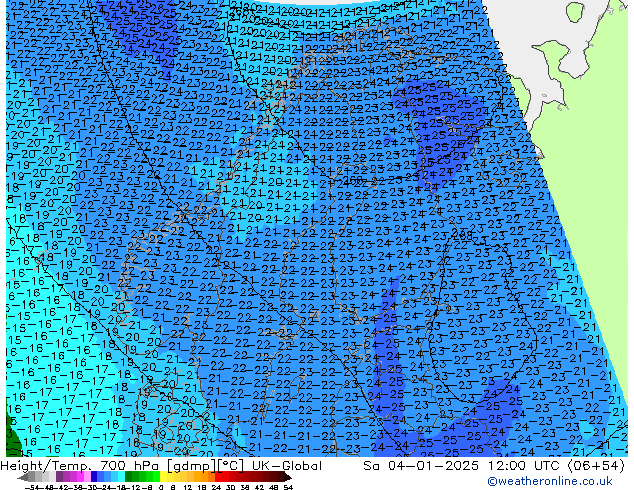Pick the bright red swatch at legend value 24
Screen dimensions: 634x490
(218, 478)
